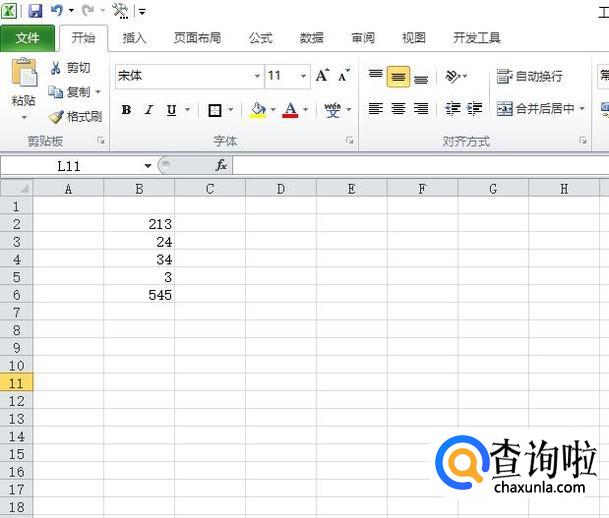Image resolution: width=609 pixels, height=518 pixels.
Task: Open font group dialog launcher
Action: coord(350,141)
